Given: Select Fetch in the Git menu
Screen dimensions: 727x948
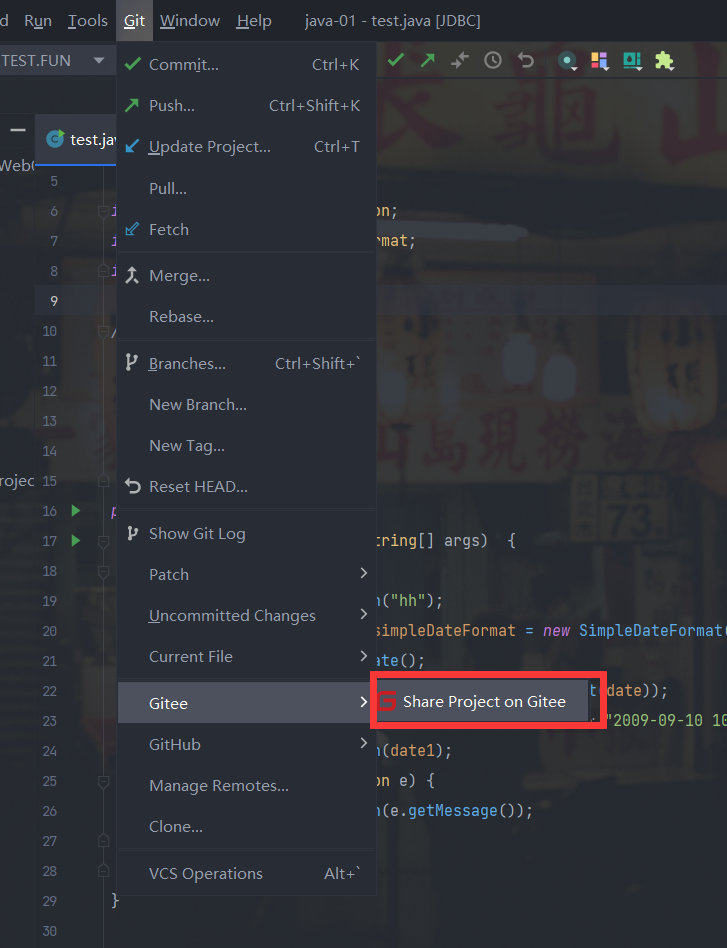Looking at the screenshot, I should [247, 230].
